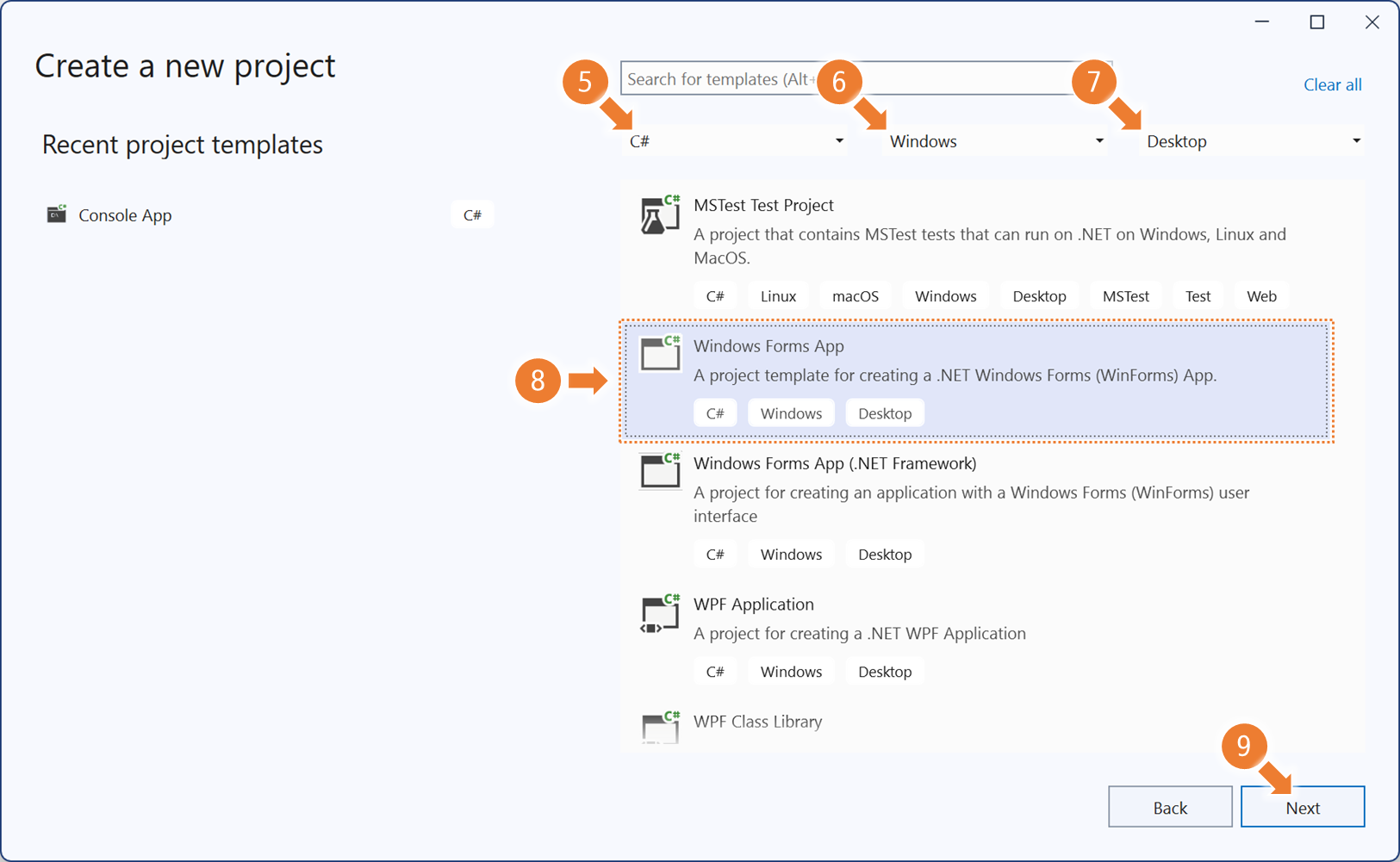Click the C# tag beside Console App
This screenshot has width=1400, height=862.
[x=472, y=214]
